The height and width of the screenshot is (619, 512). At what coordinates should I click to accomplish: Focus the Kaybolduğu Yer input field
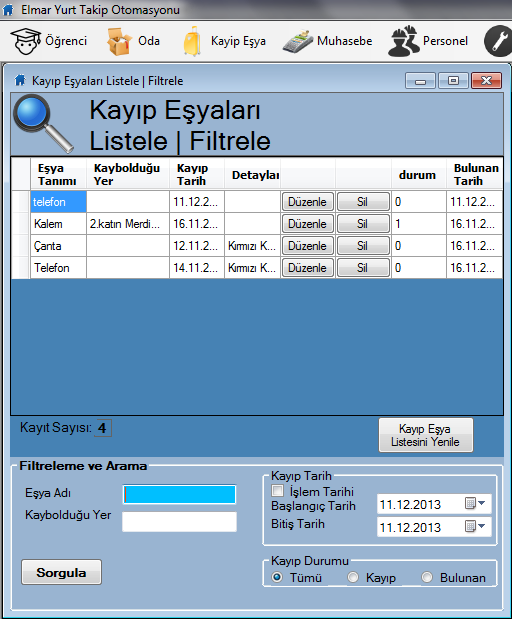point(179,522)
